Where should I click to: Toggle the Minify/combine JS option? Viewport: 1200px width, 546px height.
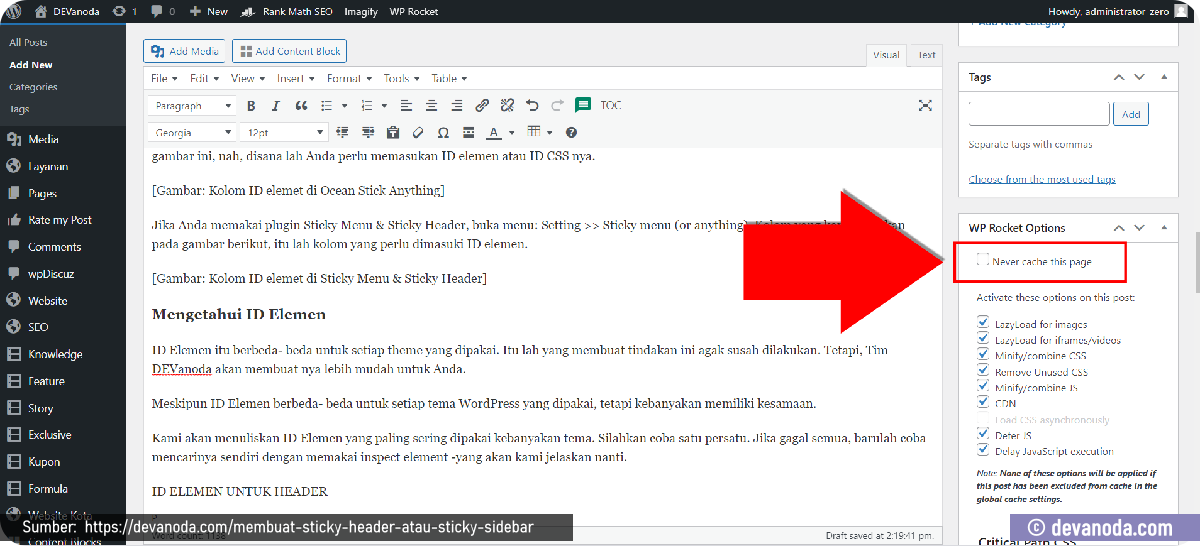(x=983, y=386)
